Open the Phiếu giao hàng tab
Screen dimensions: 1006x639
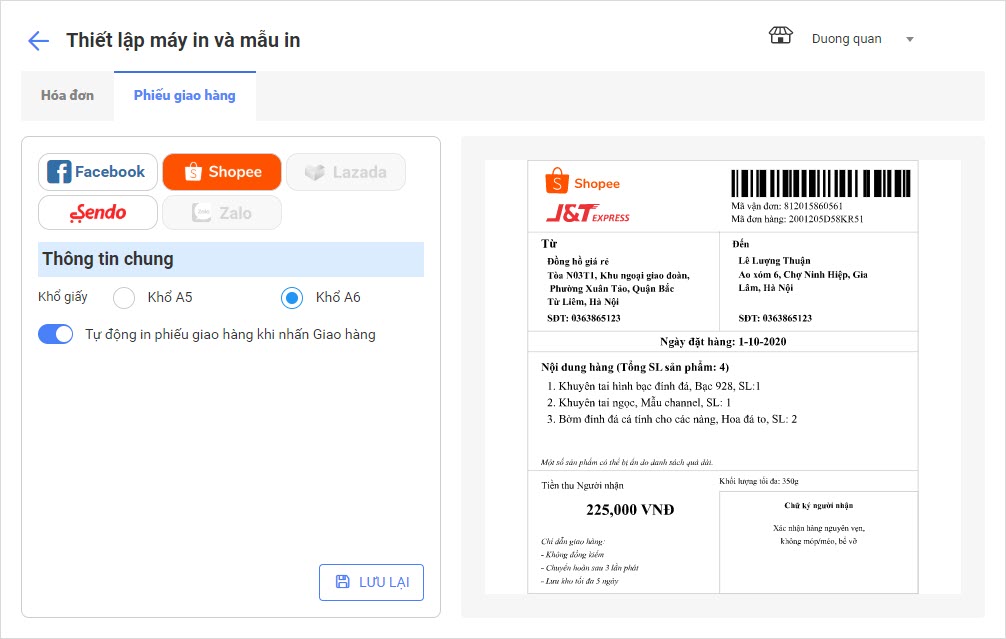point(184,96)
